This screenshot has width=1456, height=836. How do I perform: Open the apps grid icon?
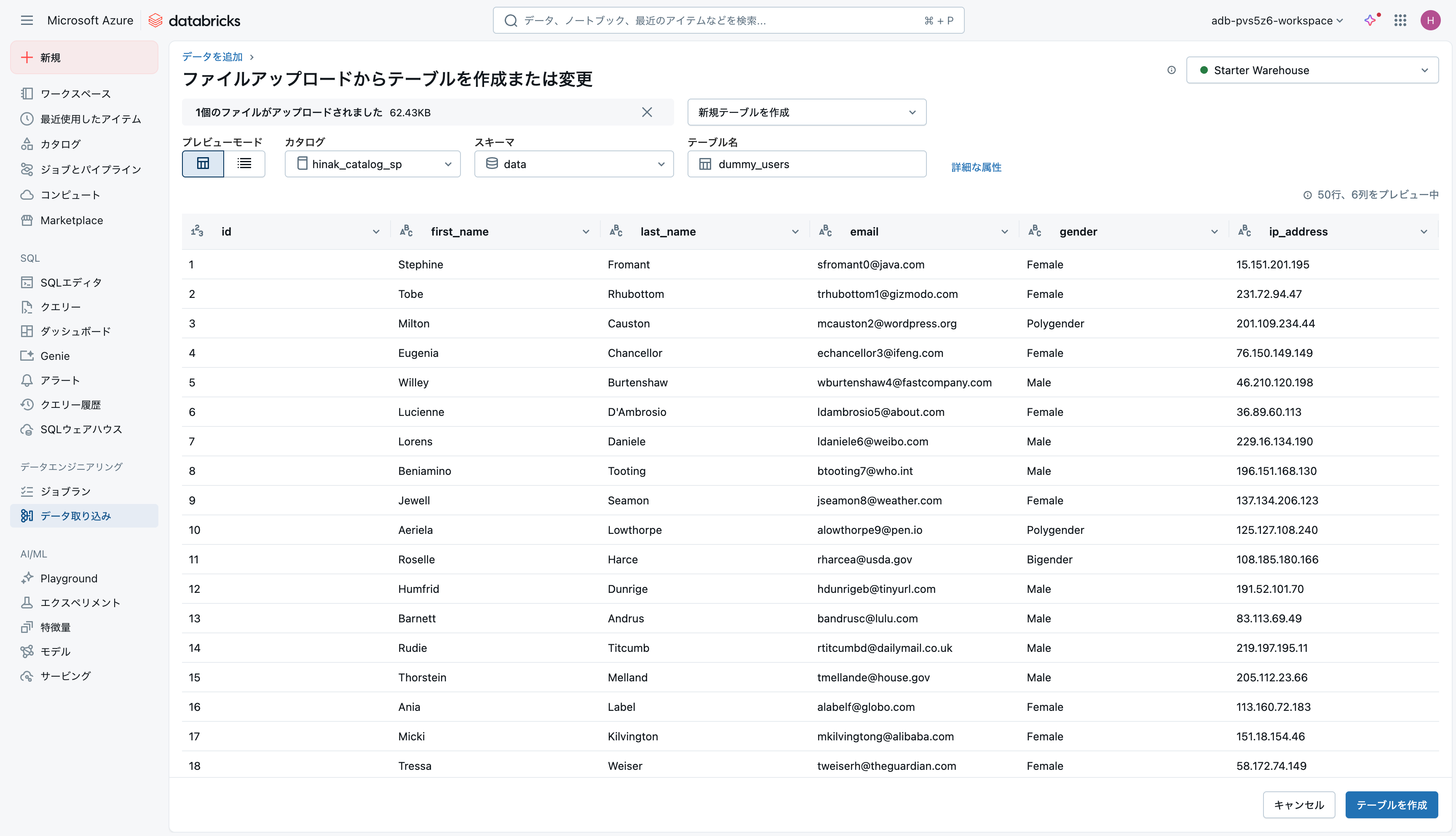pos(1400,21)
